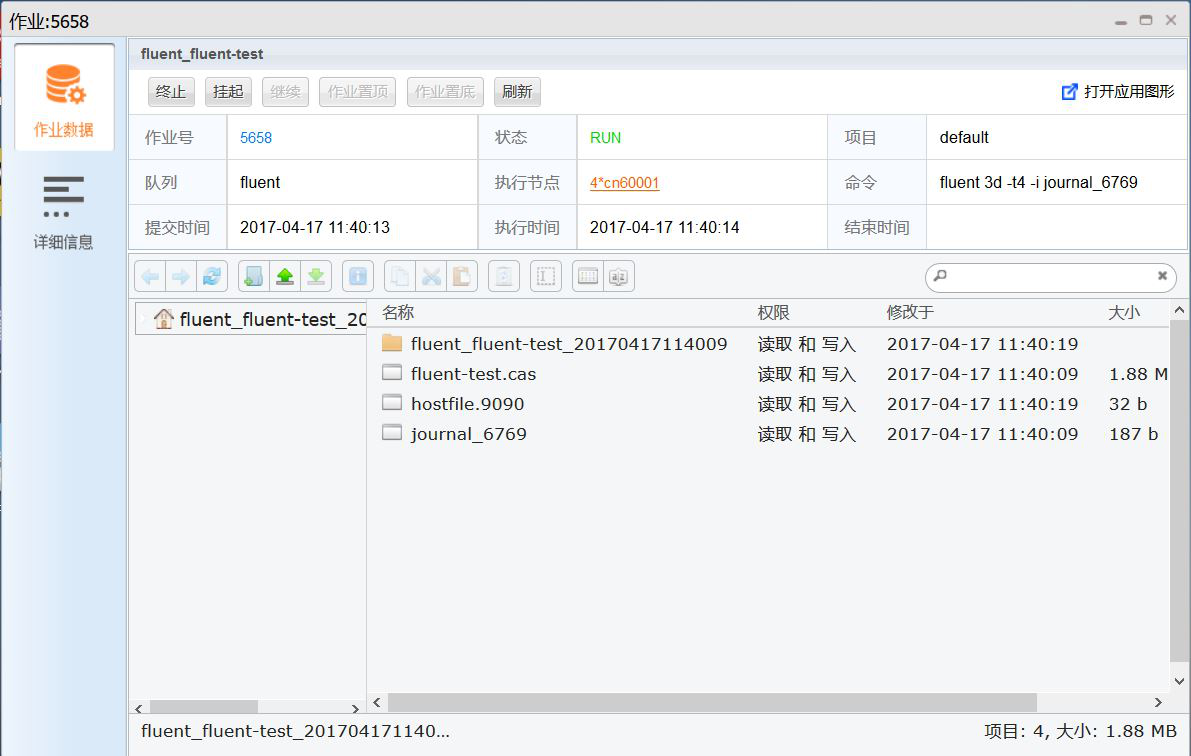Click the 继续 button
The height and width of the screenshot is (756, 1191).
[x=286, y=92]
